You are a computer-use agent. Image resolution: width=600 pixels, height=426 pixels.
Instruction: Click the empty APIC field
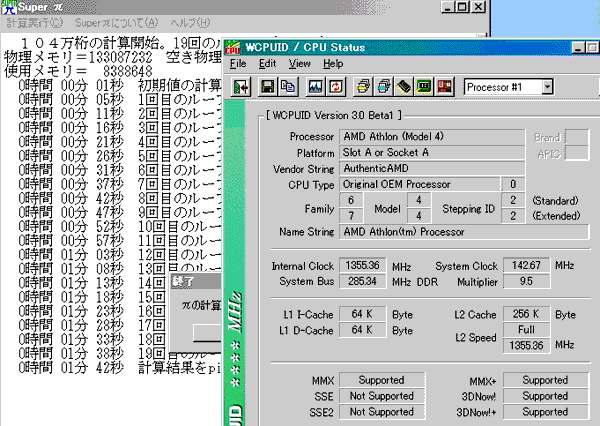pos(577,153)
